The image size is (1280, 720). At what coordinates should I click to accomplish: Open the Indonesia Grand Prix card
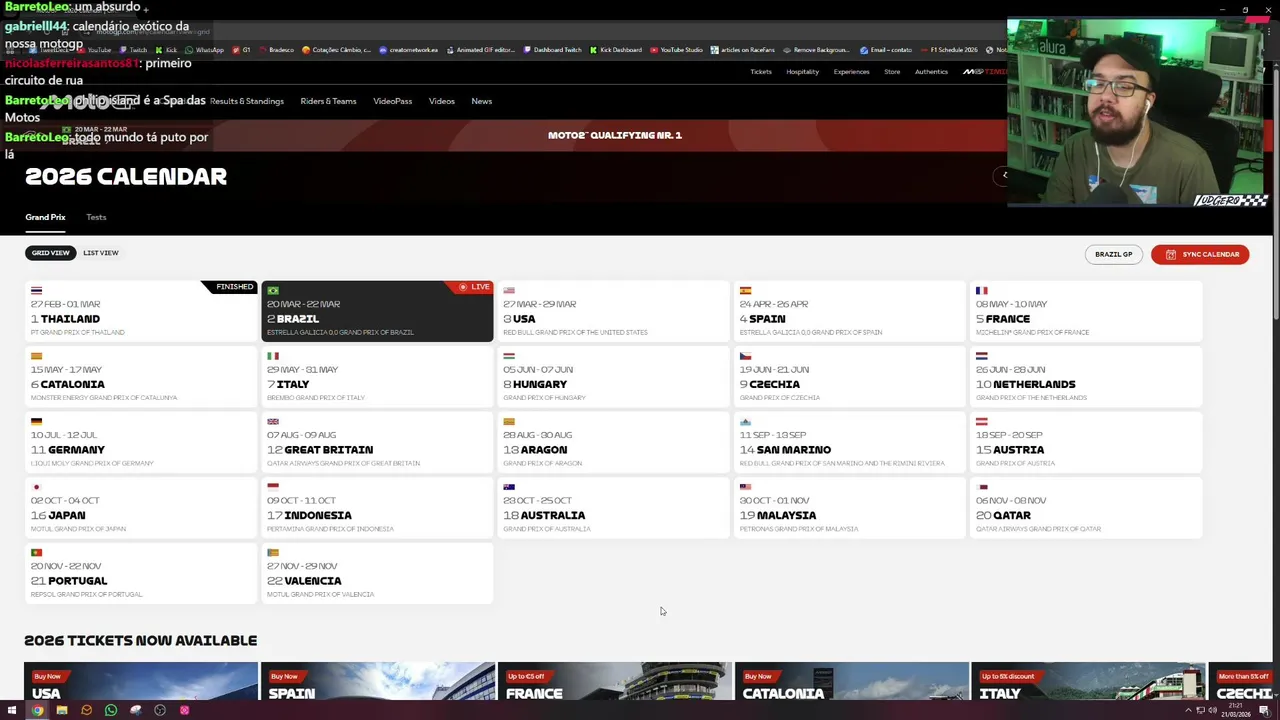pyautogui.click(x=377, y=507)
